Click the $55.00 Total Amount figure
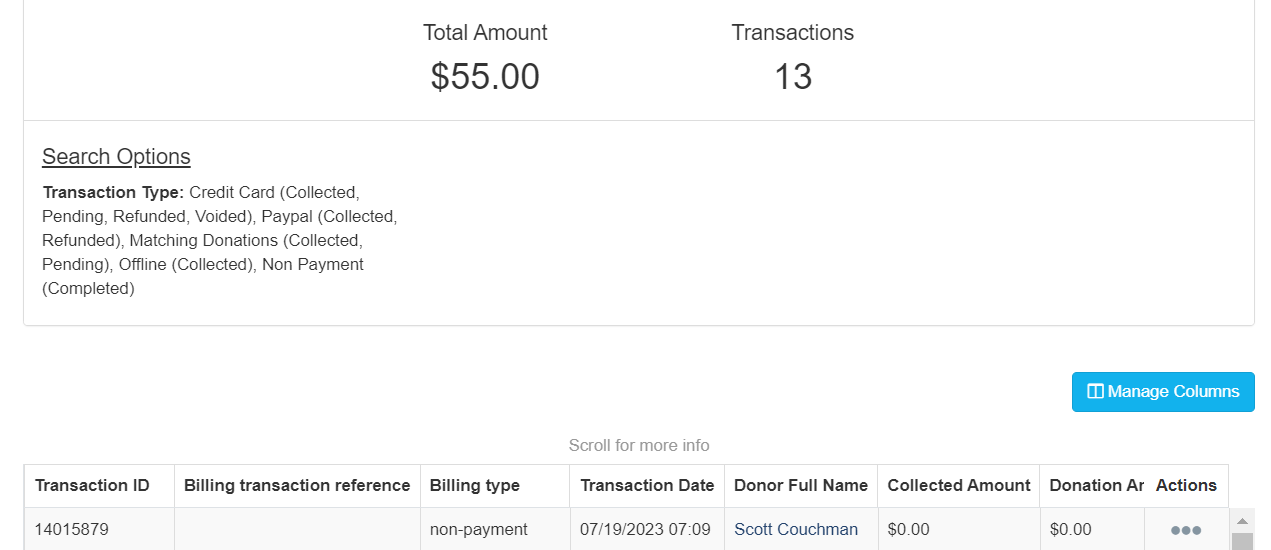Screen dimensions: 1271x550 click(485, 77)
